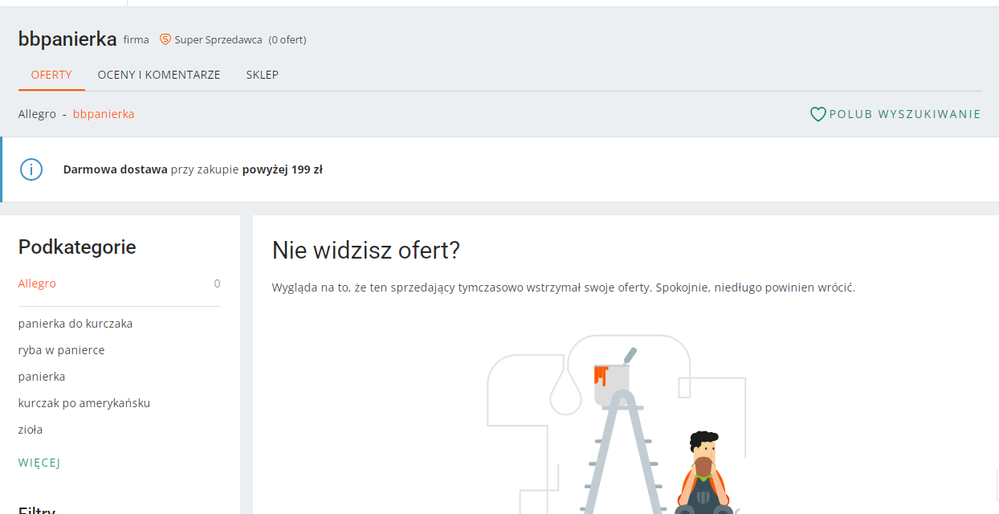Viewport: 999px width, 514px height.
Task: Switch to the OCENY I KOMENTARZE tab
Action: coord(159,75)
